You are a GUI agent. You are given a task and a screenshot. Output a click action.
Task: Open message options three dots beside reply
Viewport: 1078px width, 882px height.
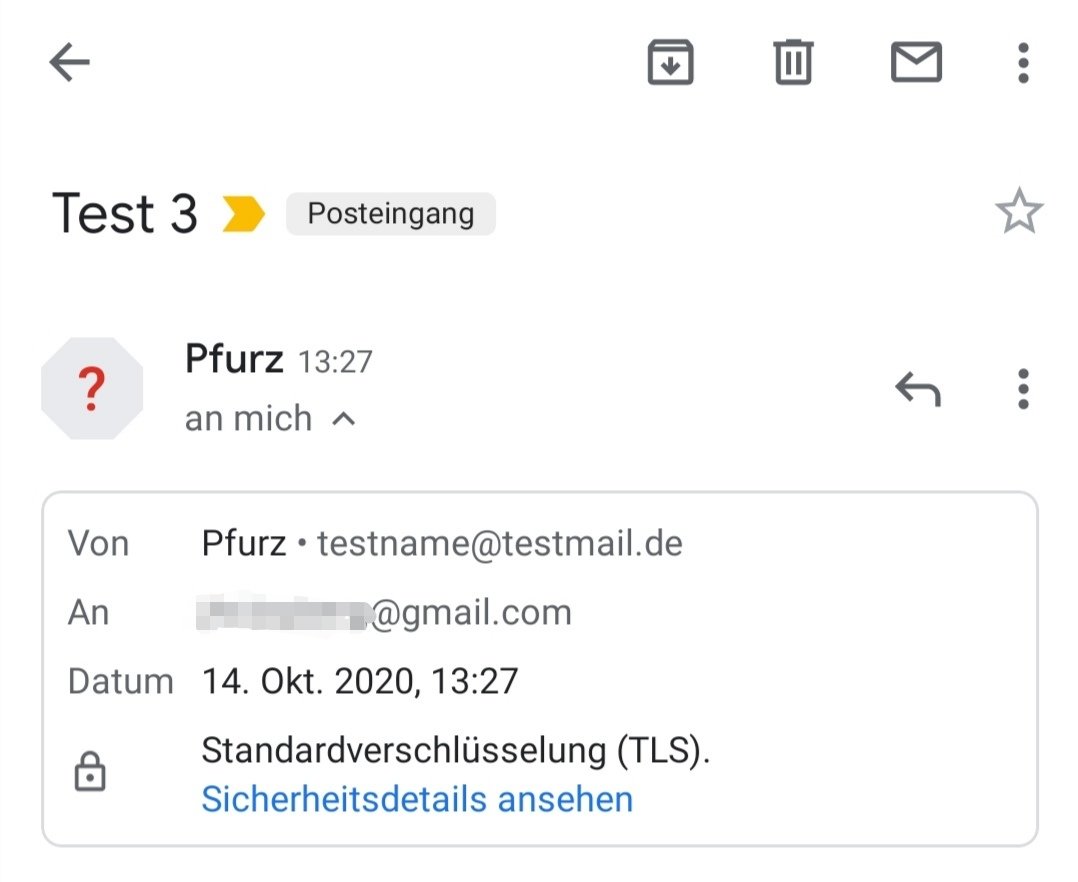click(1023, 389)
